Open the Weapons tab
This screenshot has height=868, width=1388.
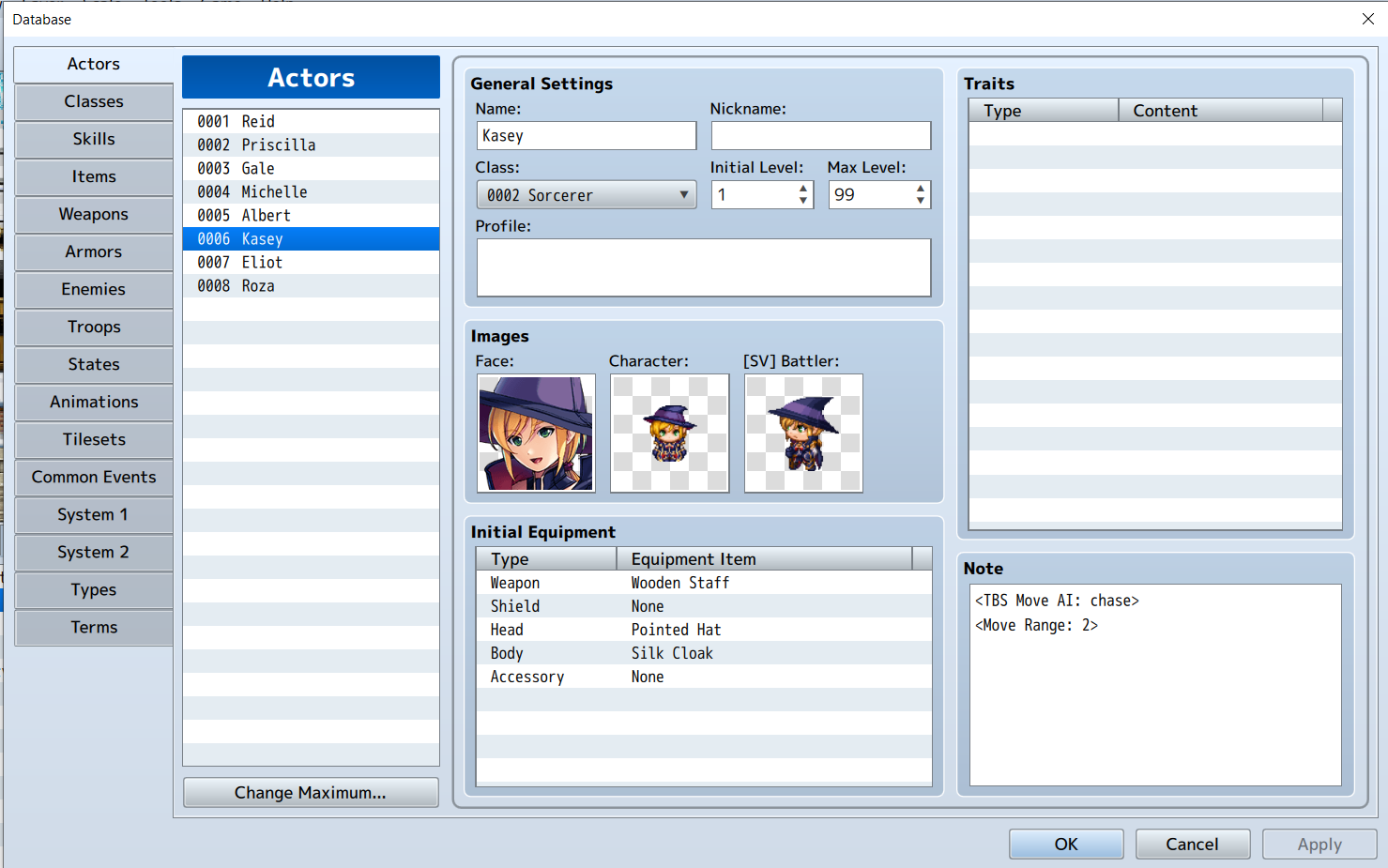94,214
